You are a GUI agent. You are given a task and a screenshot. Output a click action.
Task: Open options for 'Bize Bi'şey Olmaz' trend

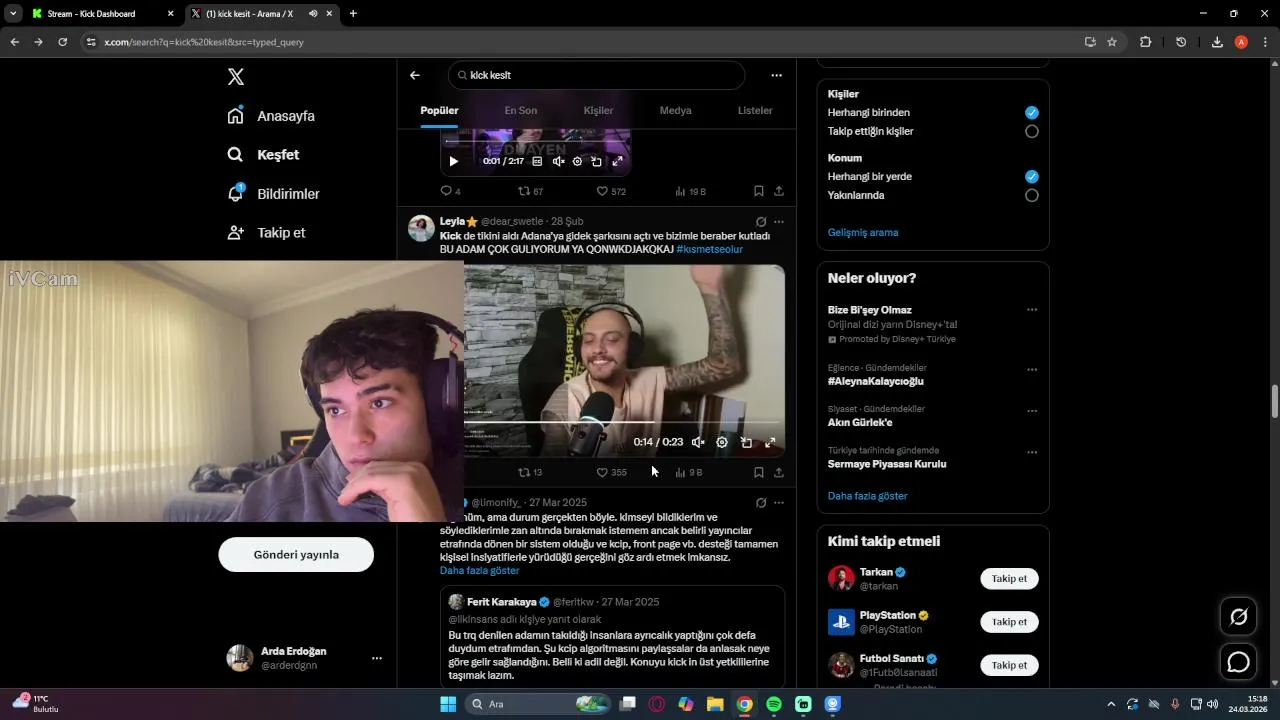click(1032, 310)
